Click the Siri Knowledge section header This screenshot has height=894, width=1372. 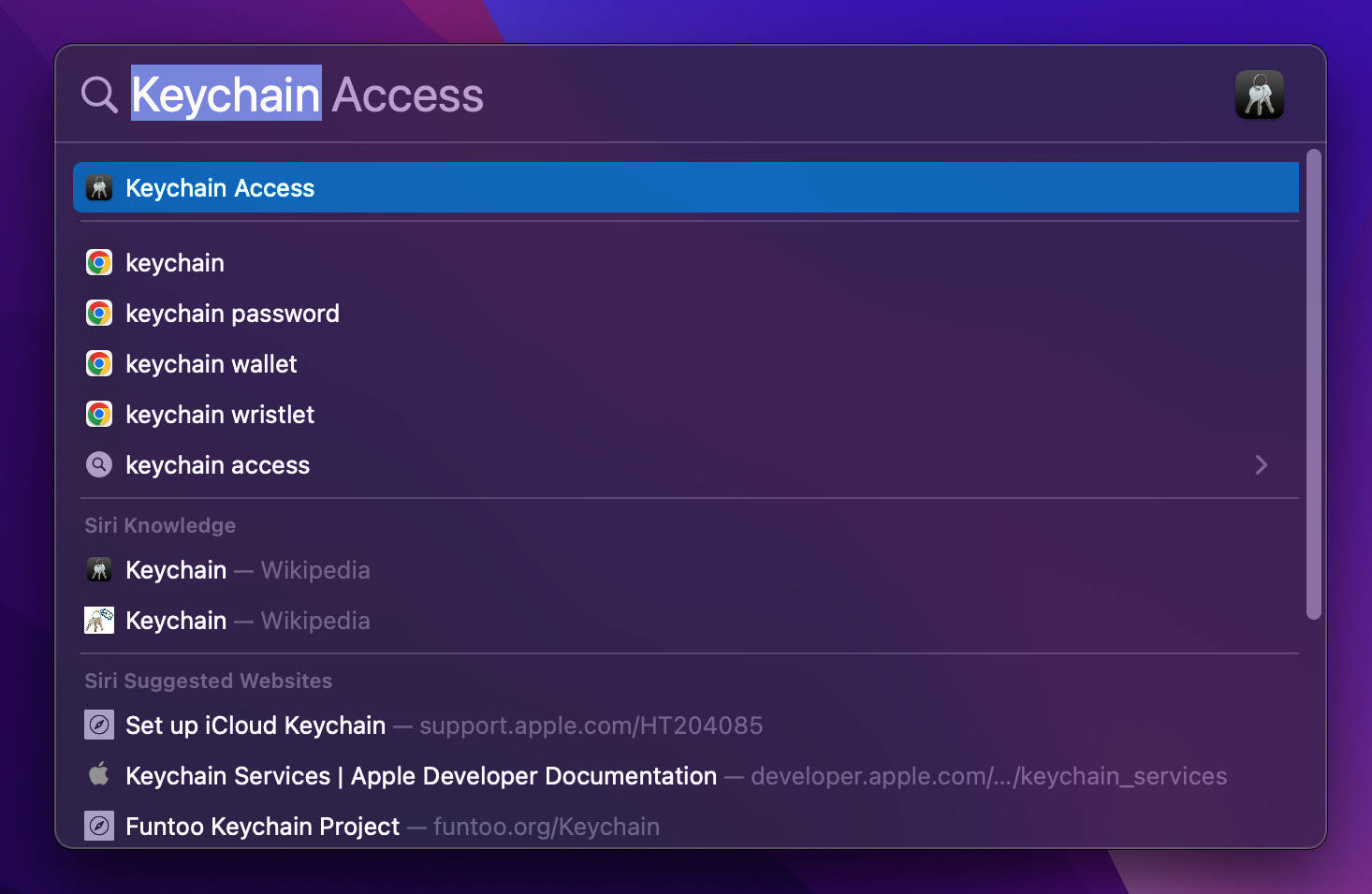[160, 525]
